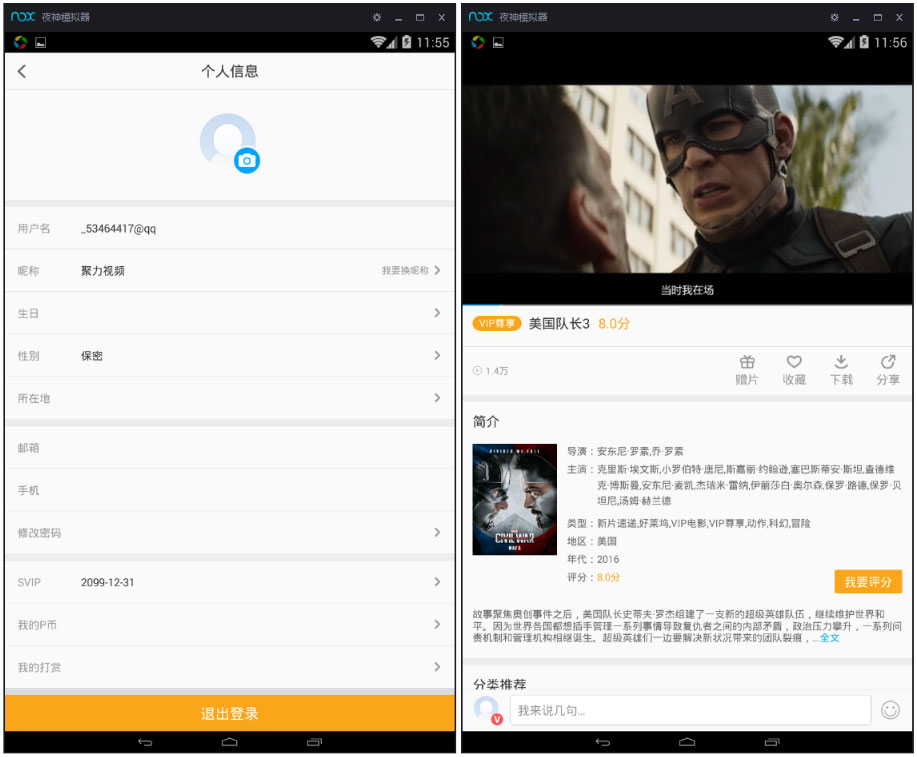Click the 我要评分 rating button

click(x=868, y=581)
